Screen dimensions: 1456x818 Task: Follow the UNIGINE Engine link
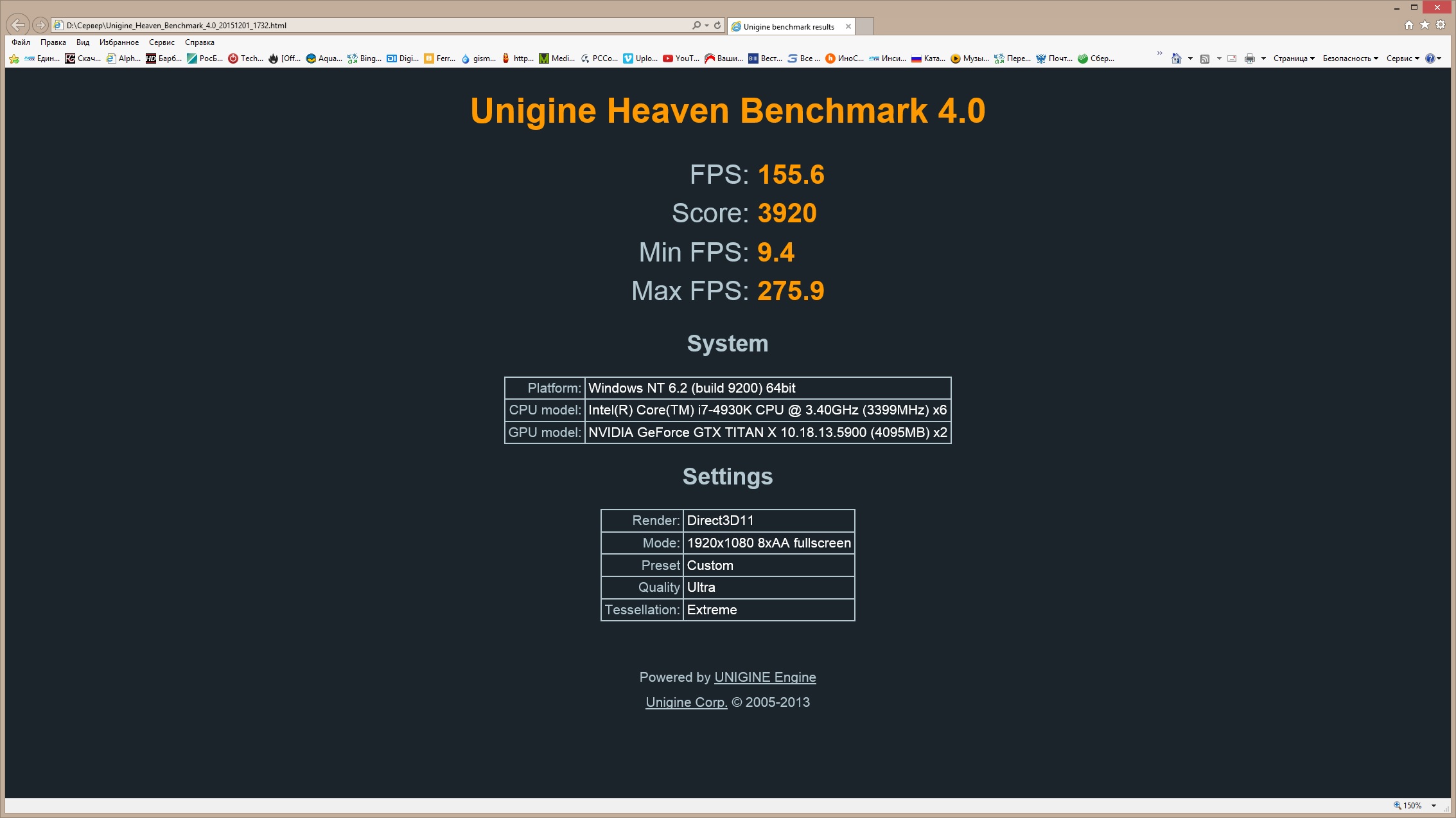(x=765, y=677)
